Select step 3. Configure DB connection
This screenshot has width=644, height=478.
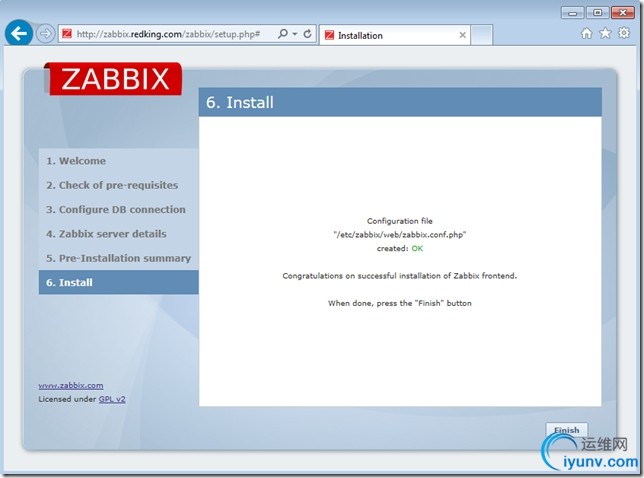click(116, 209)
